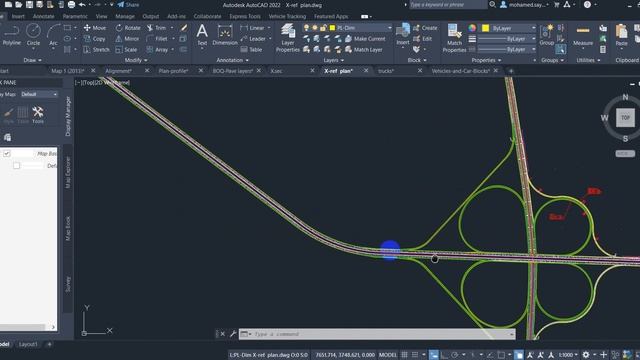This screenshot has width=640, height=360.
Task: Click Edit in Block panel
Action: (x=422, y=39)
